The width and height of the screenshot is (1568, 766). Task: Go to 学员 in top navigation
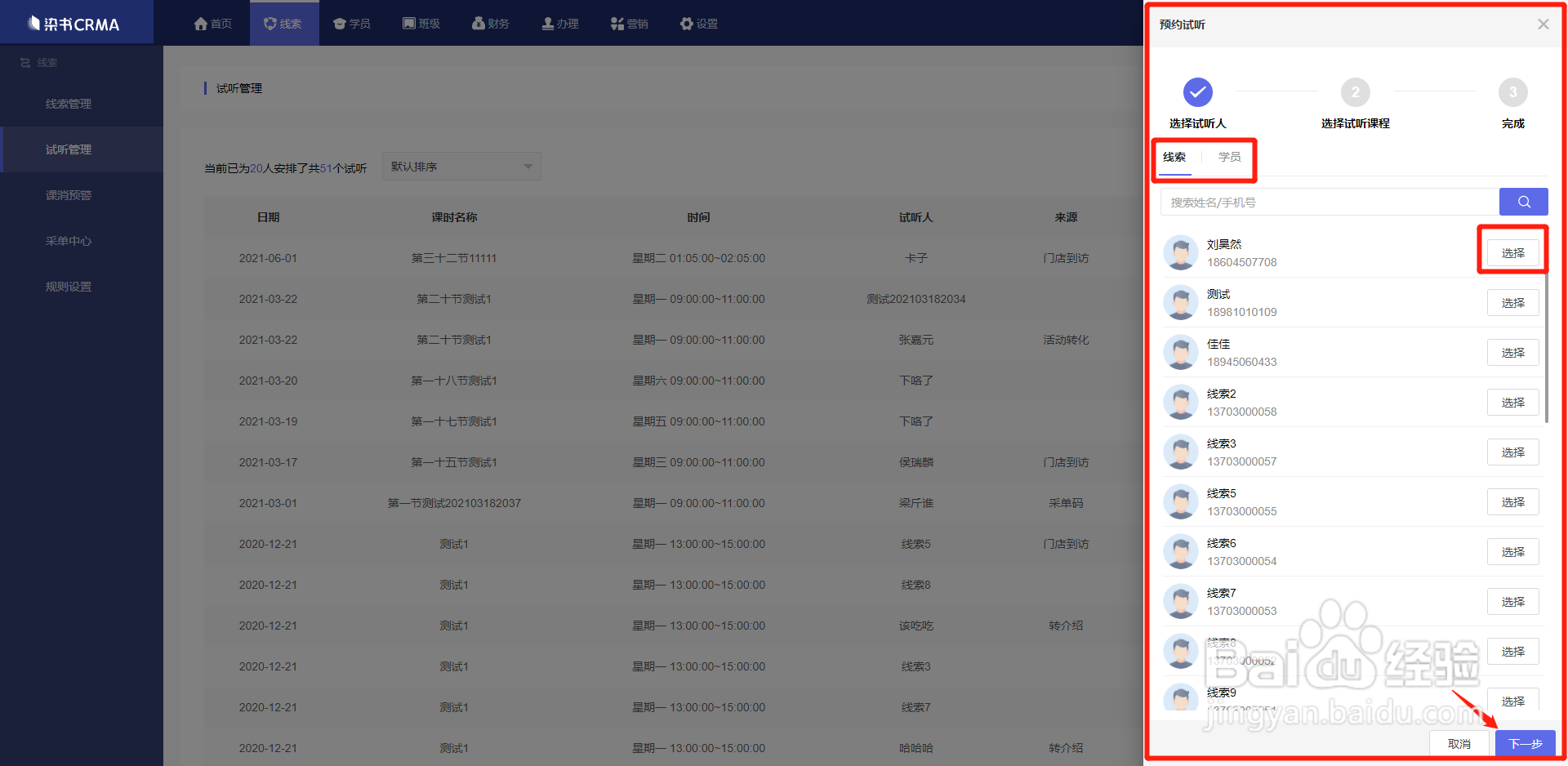(352, 24)
